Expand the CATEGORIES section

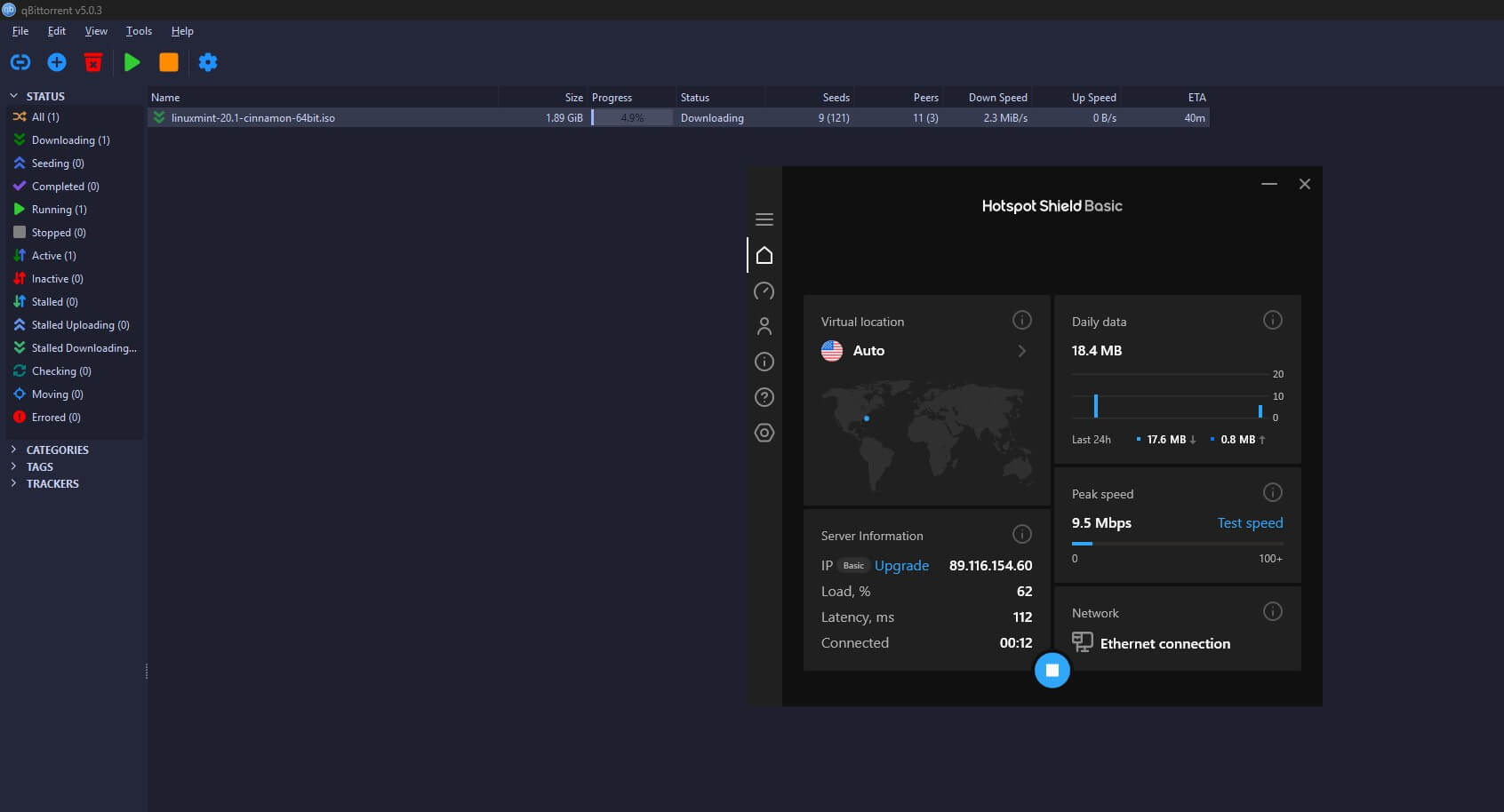[13, 450]
